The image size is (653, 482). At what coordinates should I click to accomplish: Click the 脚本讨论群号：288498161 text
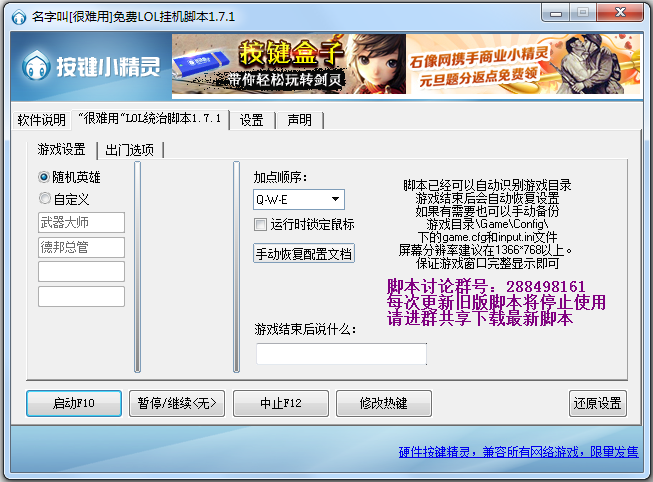[486, 287]
